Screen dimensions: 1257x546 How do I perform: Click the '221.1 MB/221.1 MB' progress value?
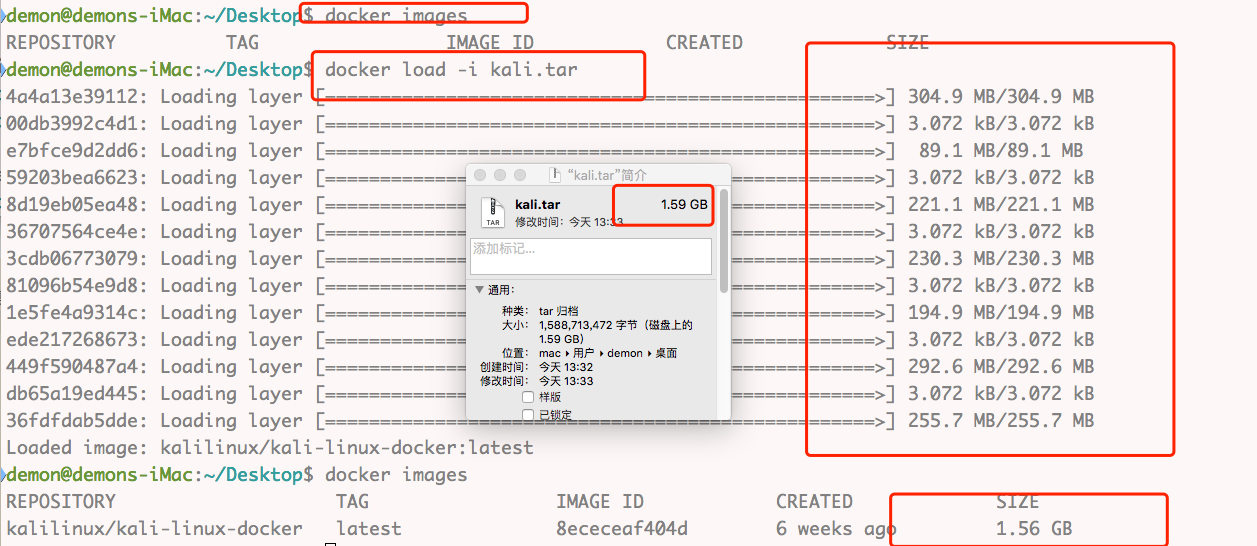1001,205
